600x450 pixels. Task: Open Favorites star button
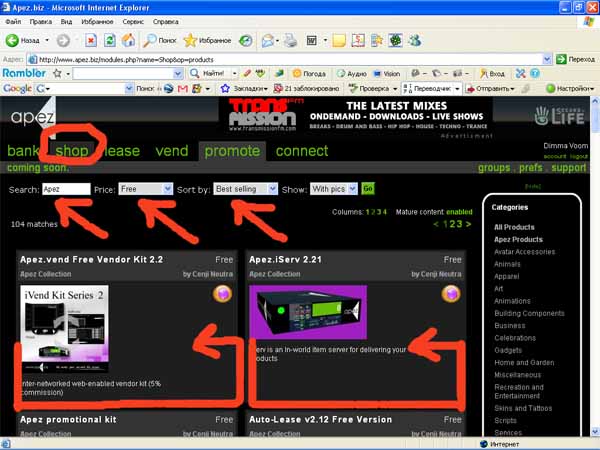(x=207, y=40)
